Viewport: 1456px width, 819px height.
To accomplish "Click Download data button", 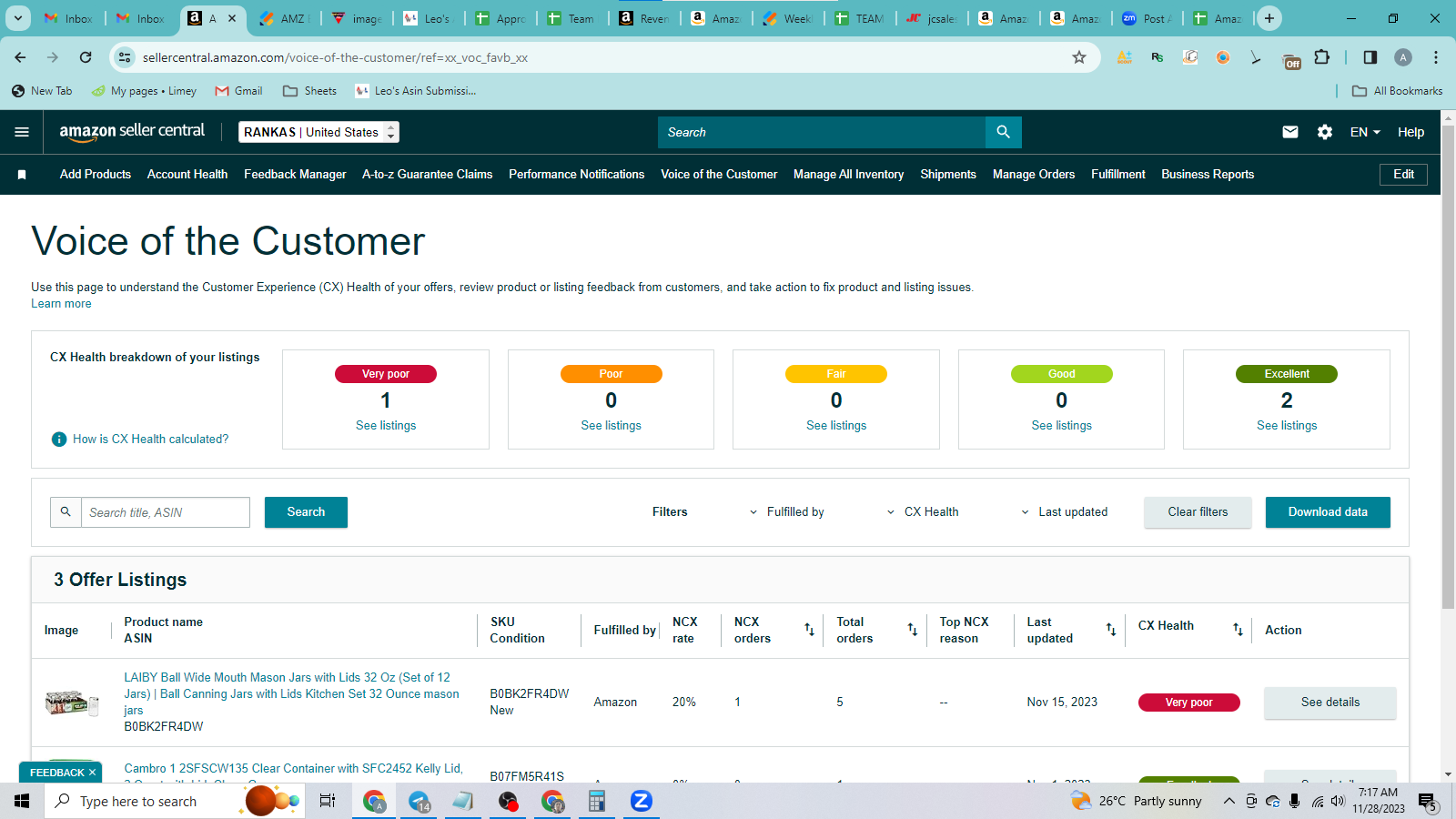I will [x=1328, y=512].
